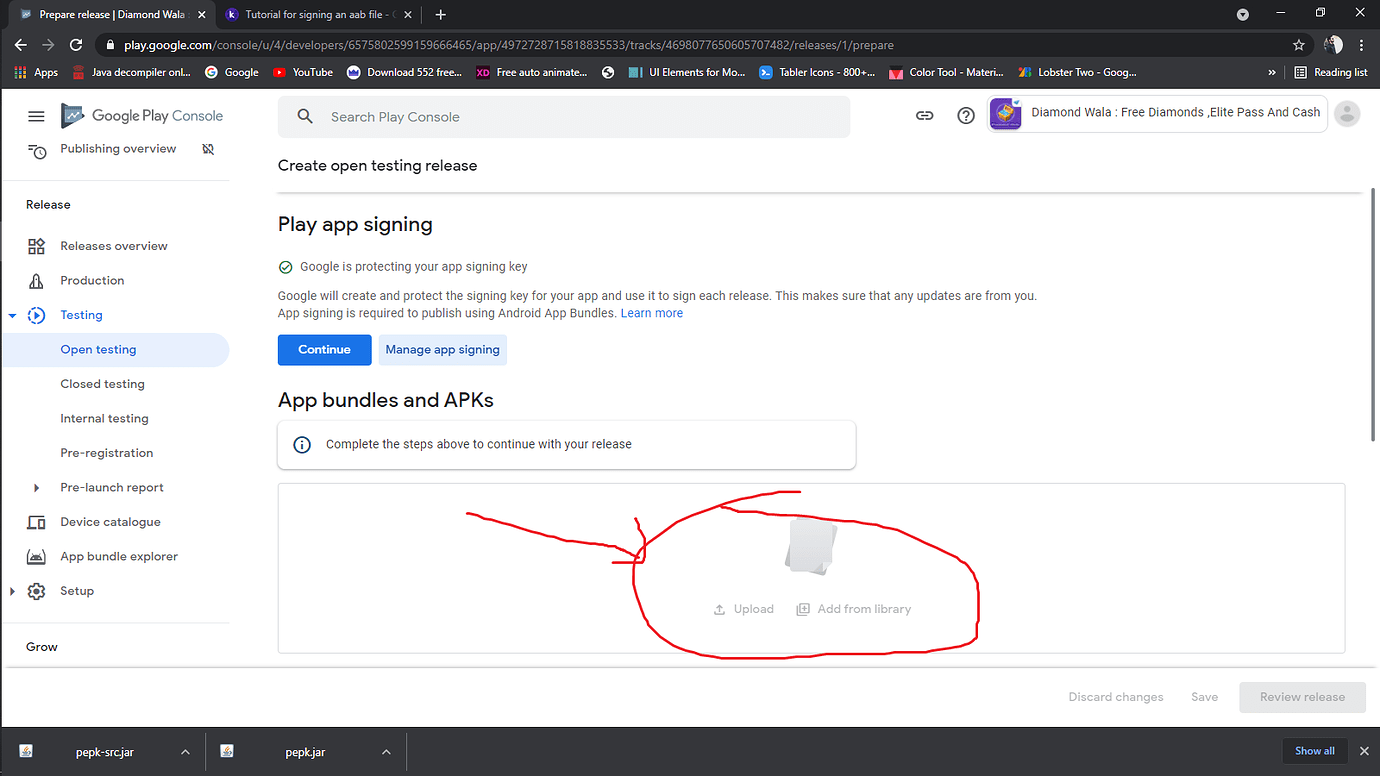
Task: Click the Search Play Console field
Action: click(564, 117)
